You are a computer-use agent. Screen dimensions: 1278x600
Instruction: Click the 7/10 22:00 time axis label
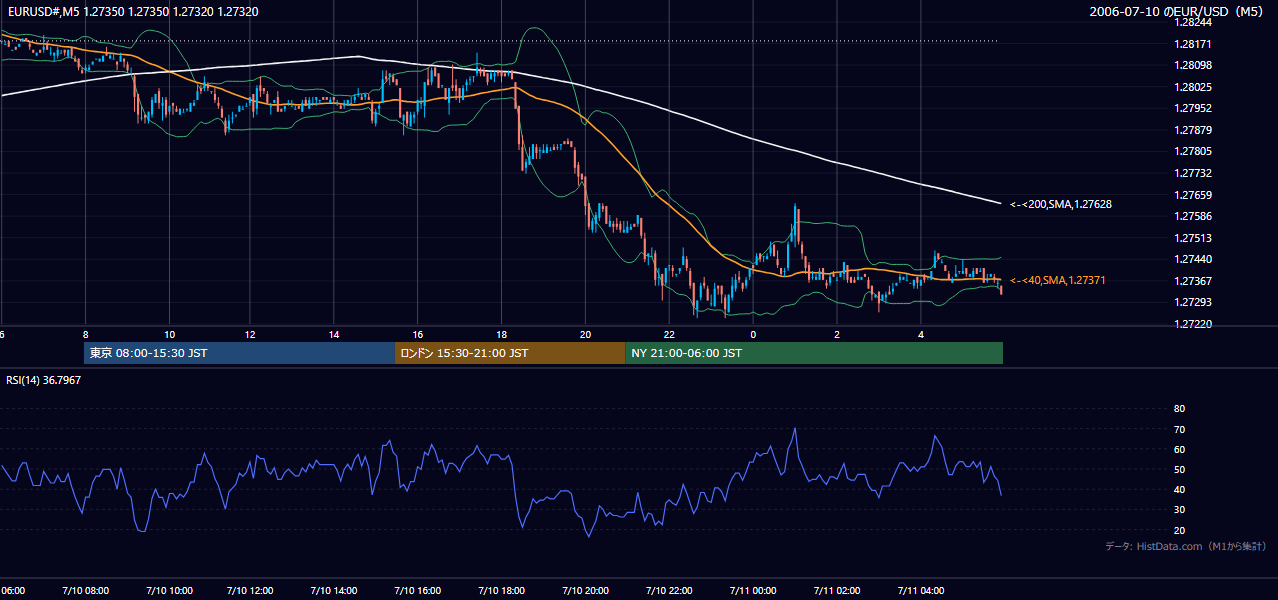(669, 591)
